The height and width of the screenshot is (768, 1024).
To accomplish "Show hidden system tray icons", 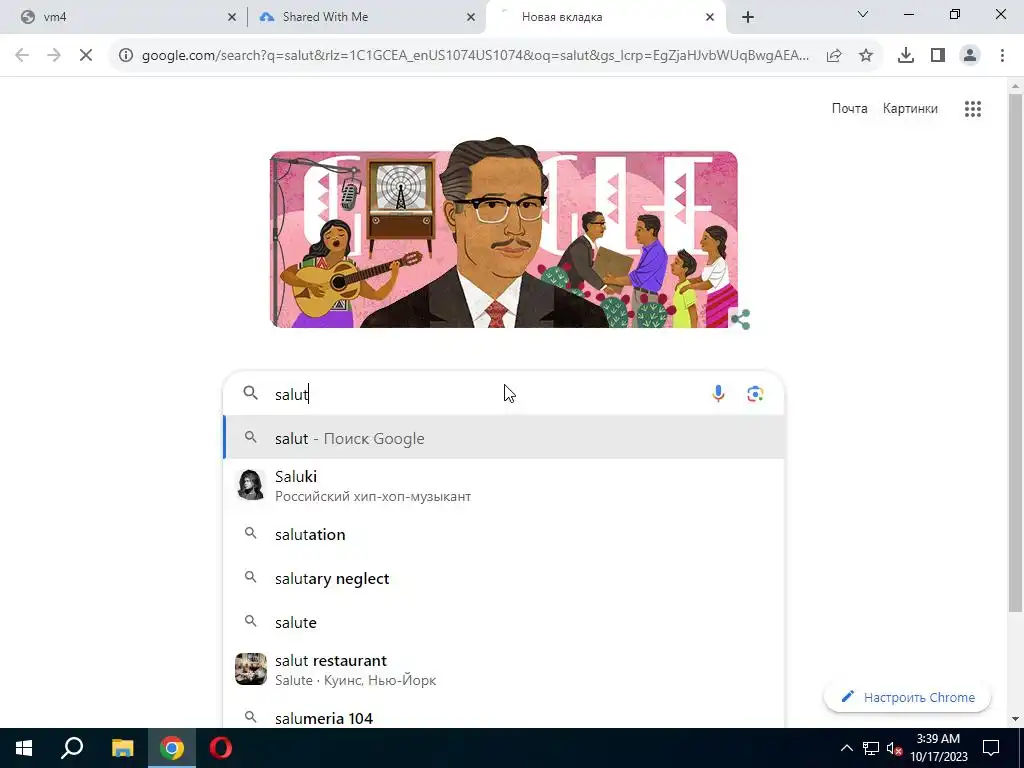I will 846,748.
